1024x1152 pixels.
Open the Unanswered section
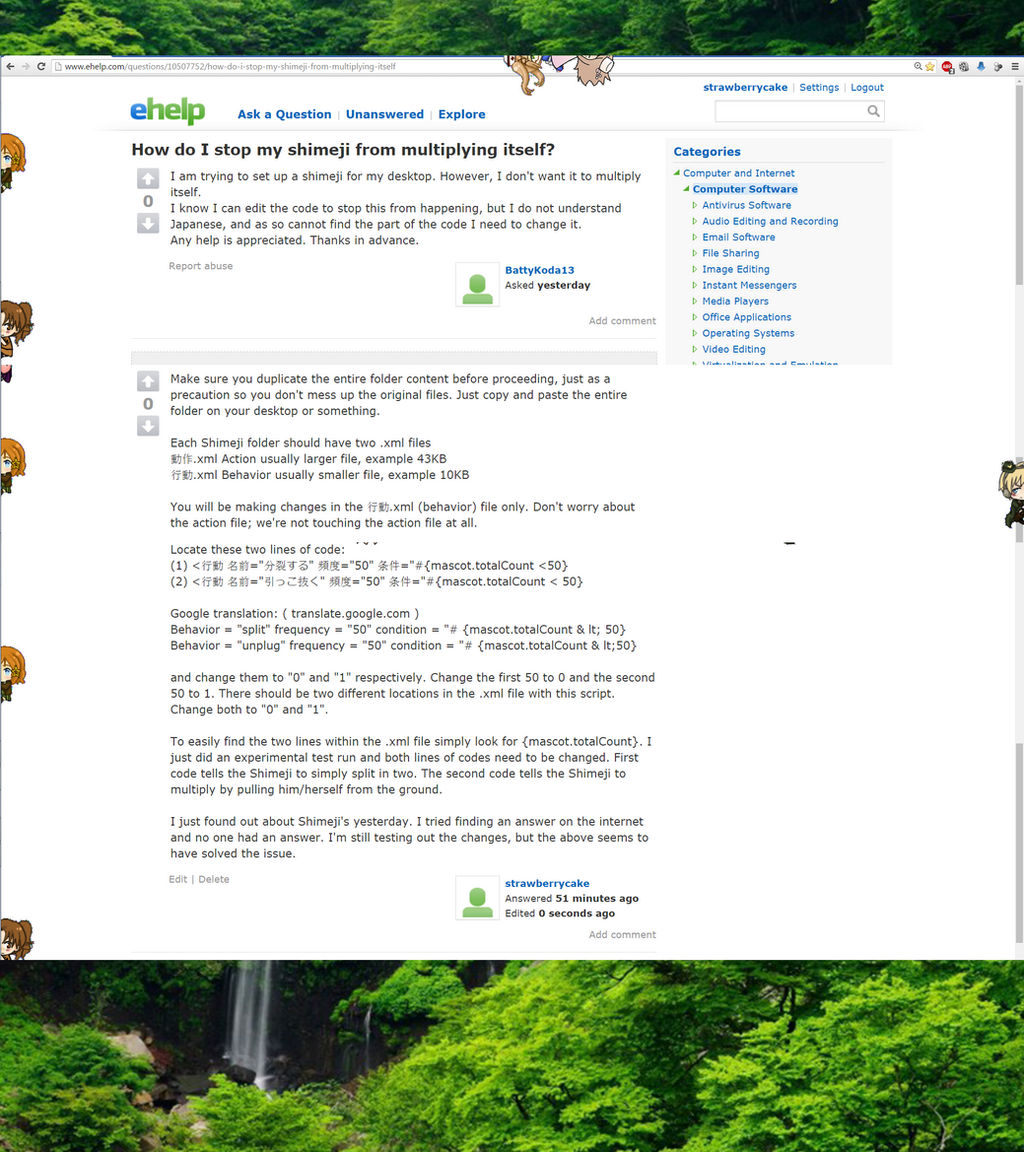click(385, 114)
